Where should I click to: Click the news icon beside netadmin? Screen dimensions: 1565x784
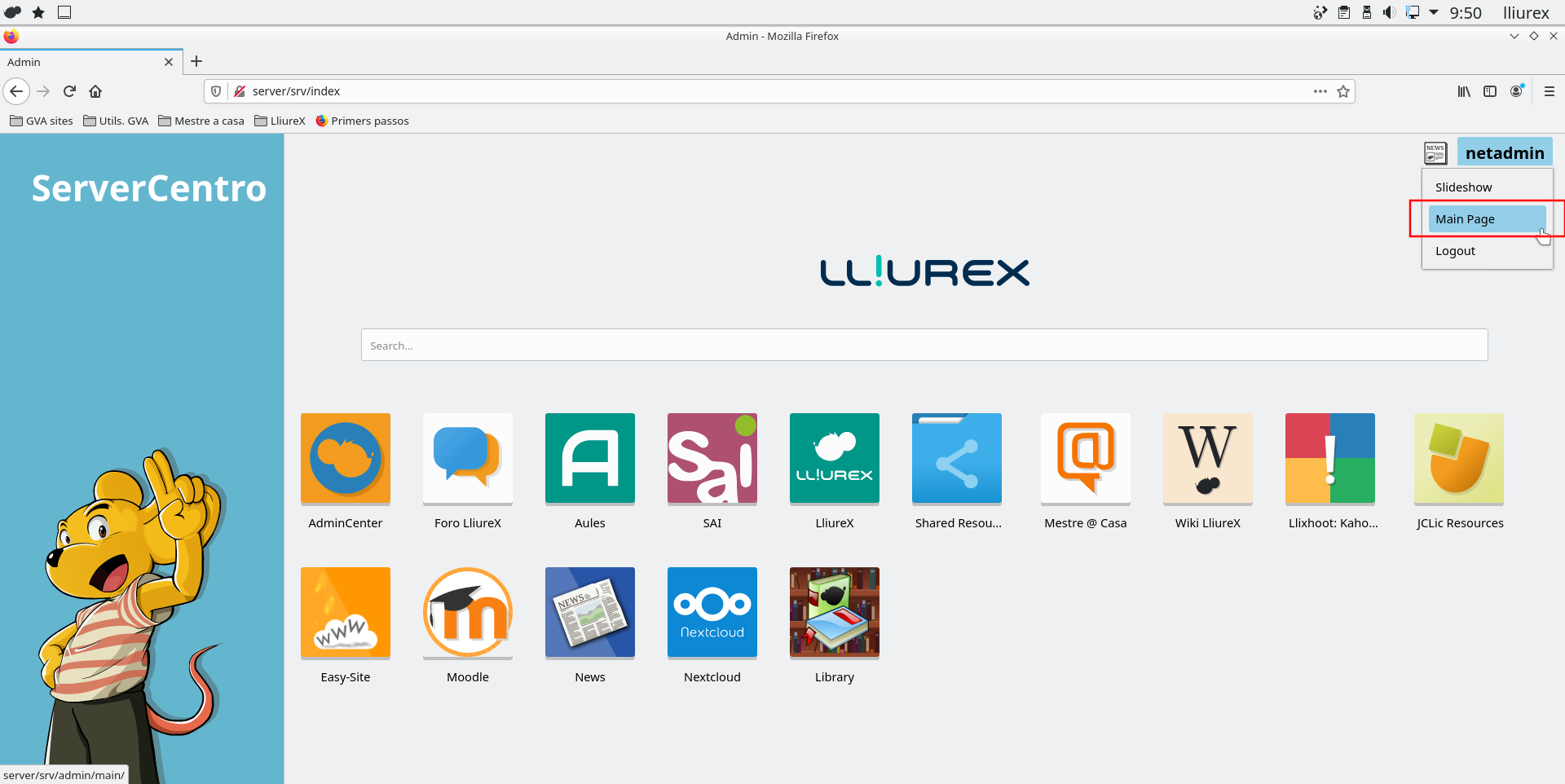(x=1435, y=153)
